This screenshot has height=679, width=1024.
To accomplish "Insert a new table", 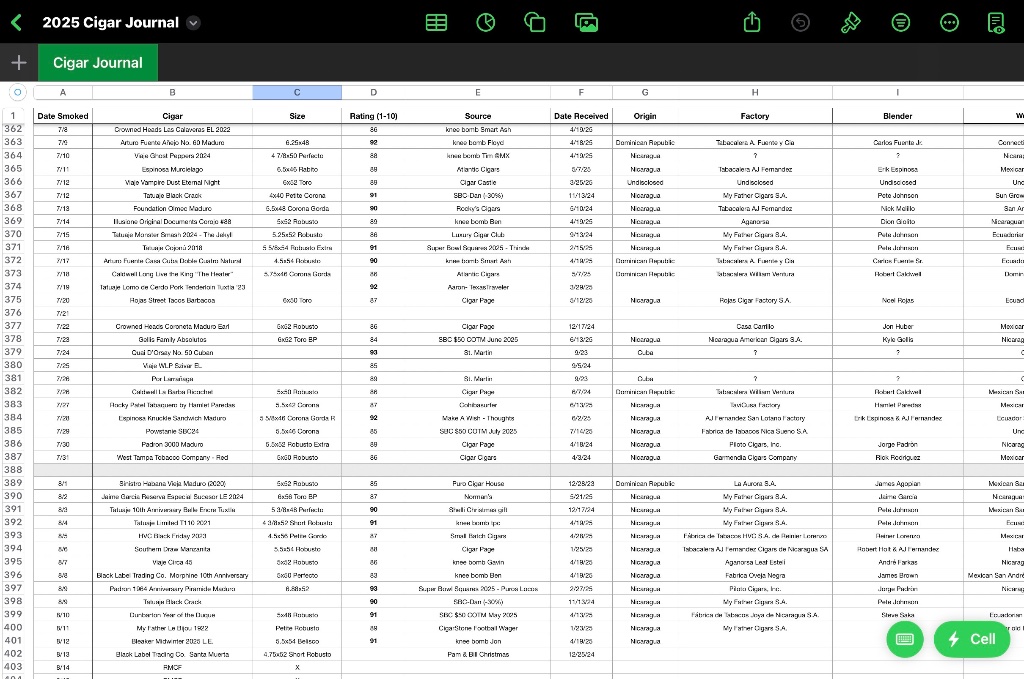I will [x=436, y=22].
